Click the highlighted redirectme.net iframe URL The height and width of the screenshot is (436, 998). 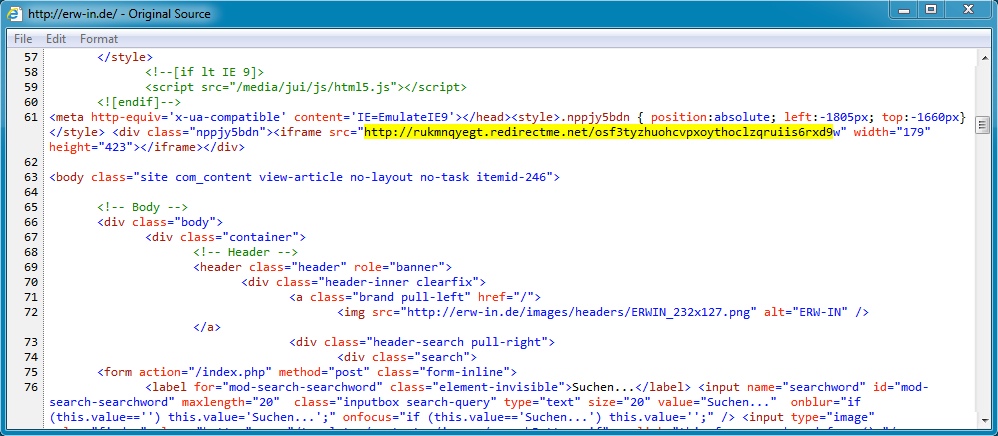(599, 131)
